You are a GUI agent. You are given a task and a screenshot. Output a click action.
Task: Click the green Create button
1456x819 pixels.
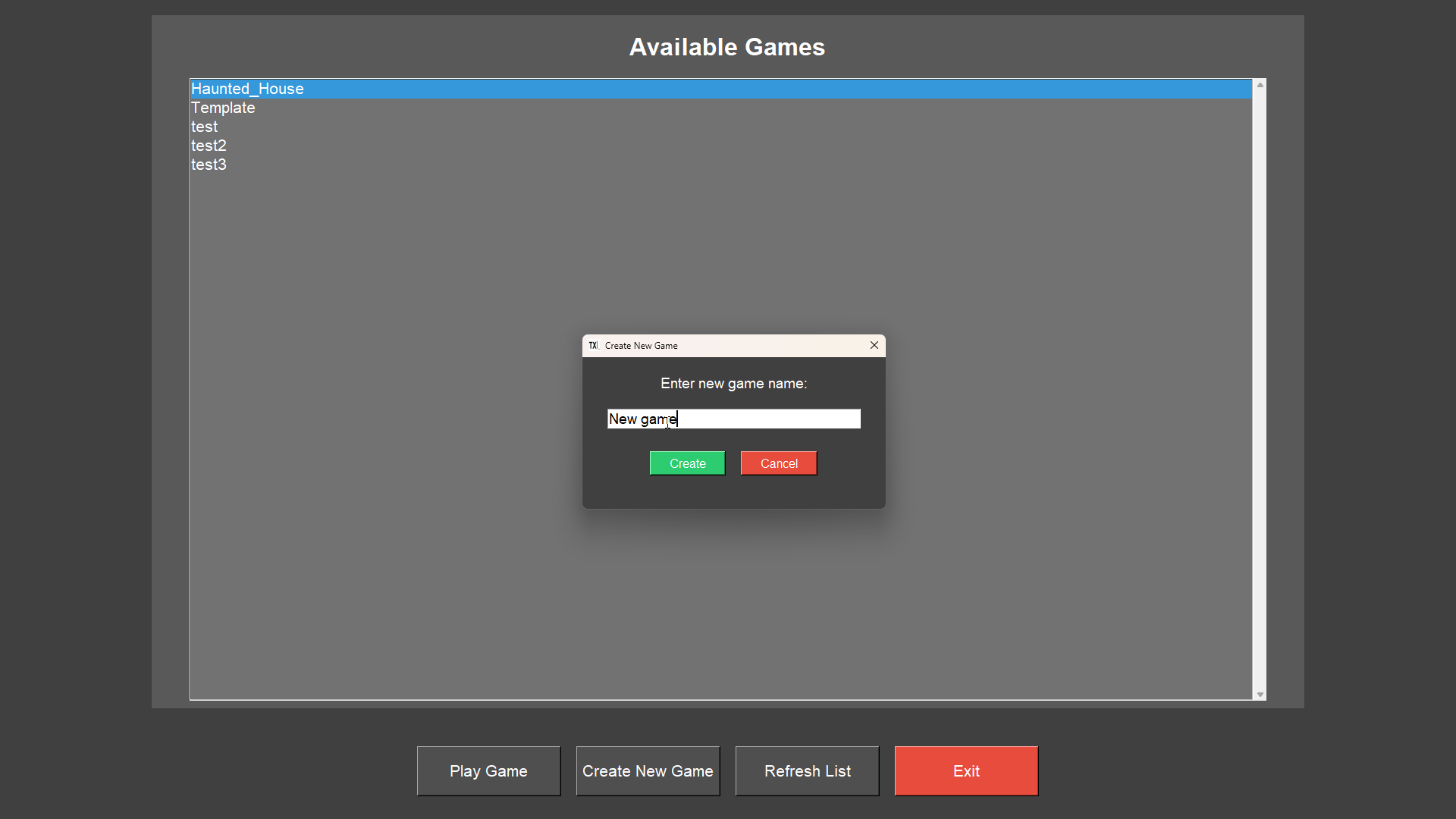pos(687,463)
